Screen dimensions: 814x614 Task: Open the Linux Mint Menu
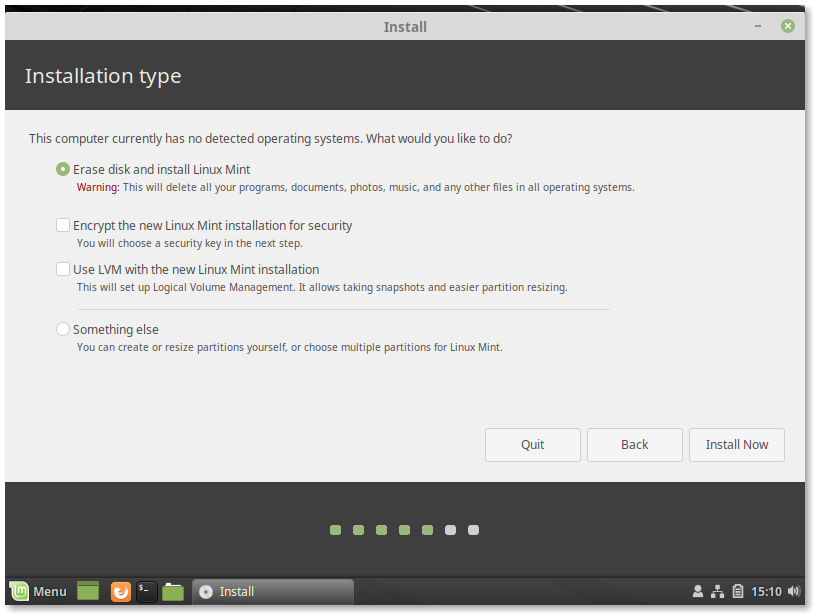pos(38,591)
